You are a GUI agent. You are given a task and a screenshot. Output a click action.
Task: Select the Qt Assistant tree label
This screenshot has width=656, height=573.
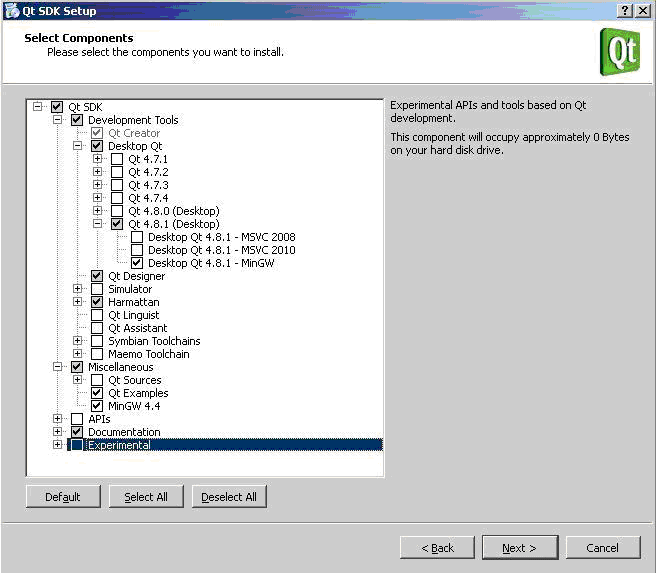coord(137,328)
